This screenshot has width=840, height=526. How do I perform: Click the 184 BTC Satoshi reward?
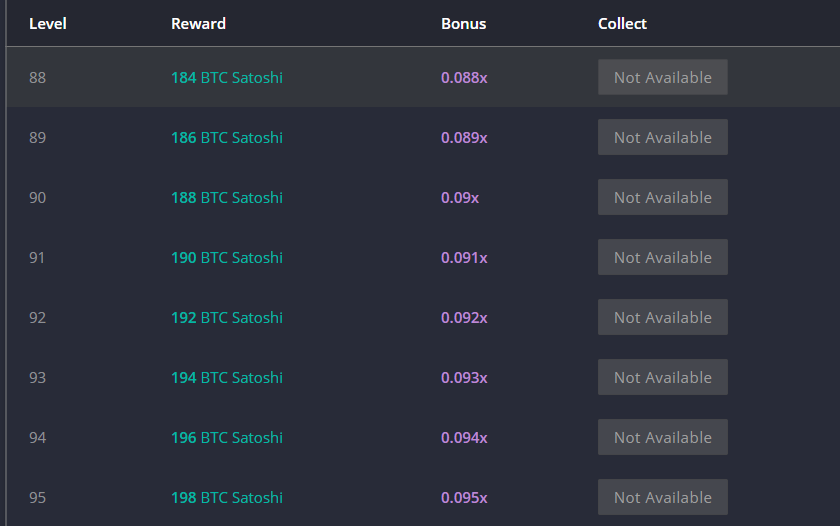click(x=227, y=78)
